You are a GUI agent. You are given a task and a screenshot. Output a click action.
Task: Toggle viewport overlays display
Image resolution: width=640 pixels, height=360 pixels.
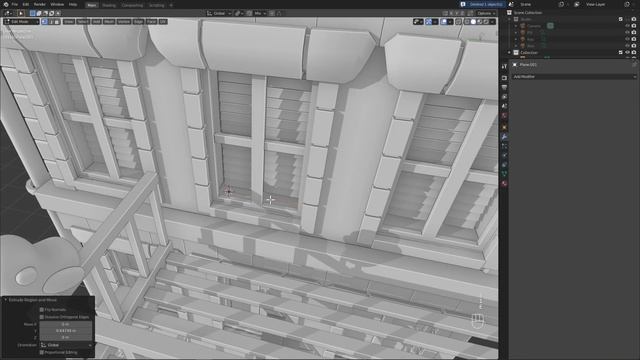coord(444,22)
